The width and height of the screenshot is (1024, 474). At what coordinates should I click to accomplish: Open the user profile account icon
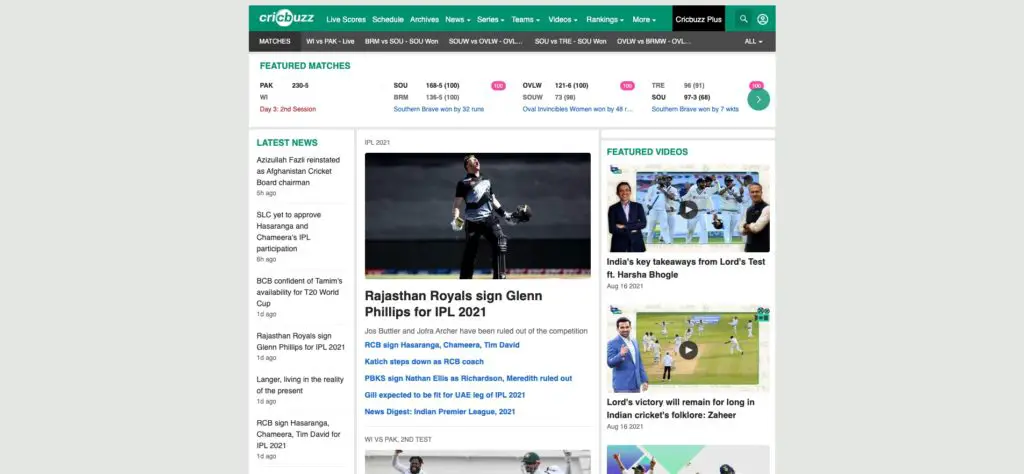[762, 19]
